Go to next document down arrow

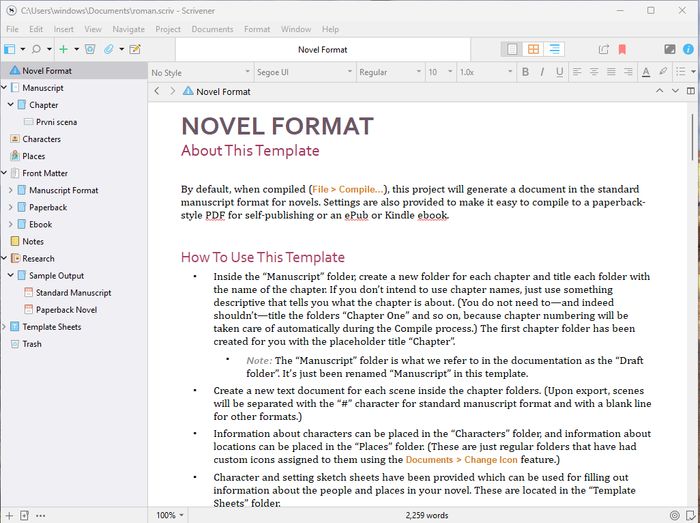(675, 91)
